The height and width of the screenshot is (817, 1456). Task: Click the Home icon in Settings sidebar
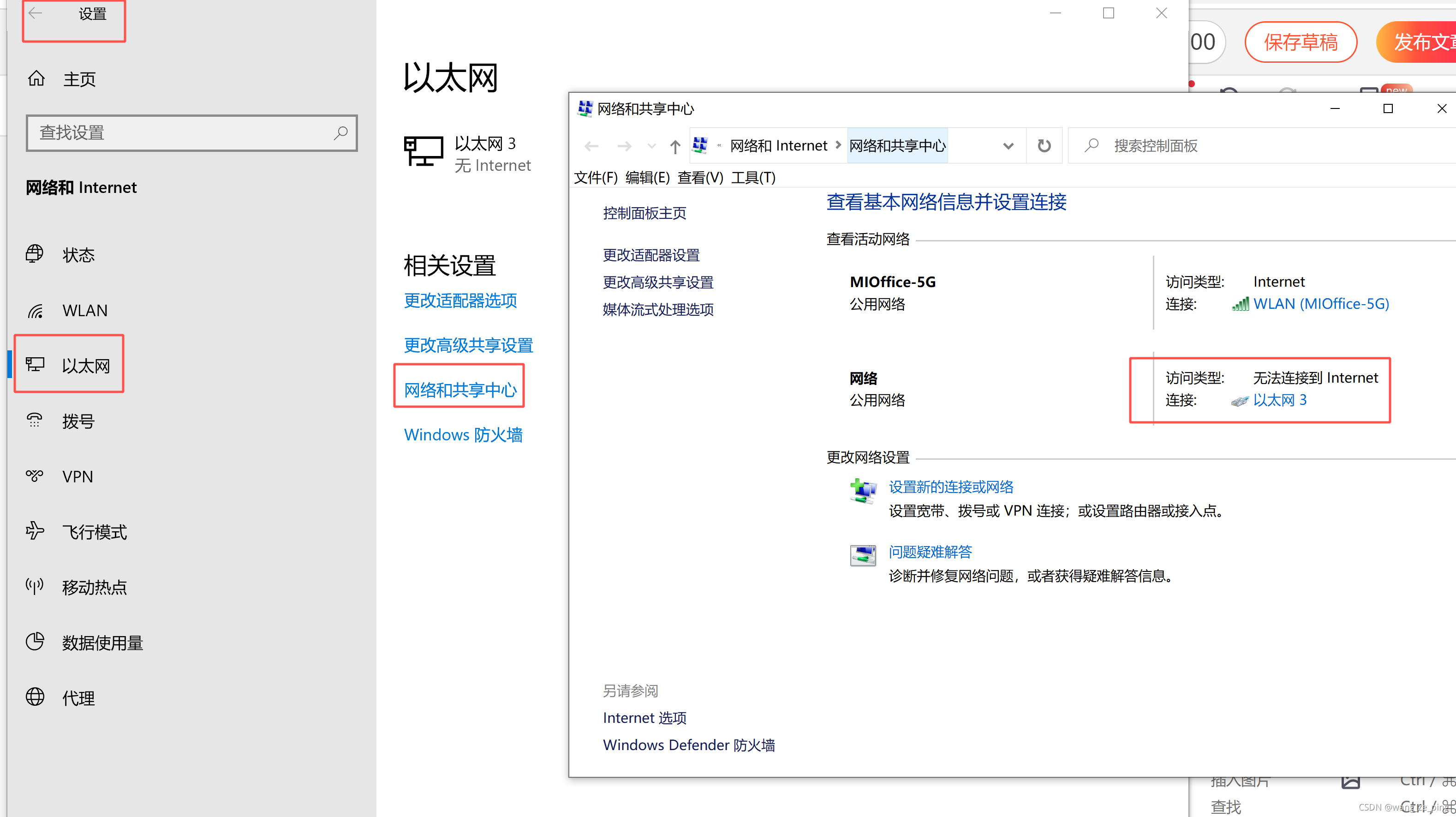point(36,78)
